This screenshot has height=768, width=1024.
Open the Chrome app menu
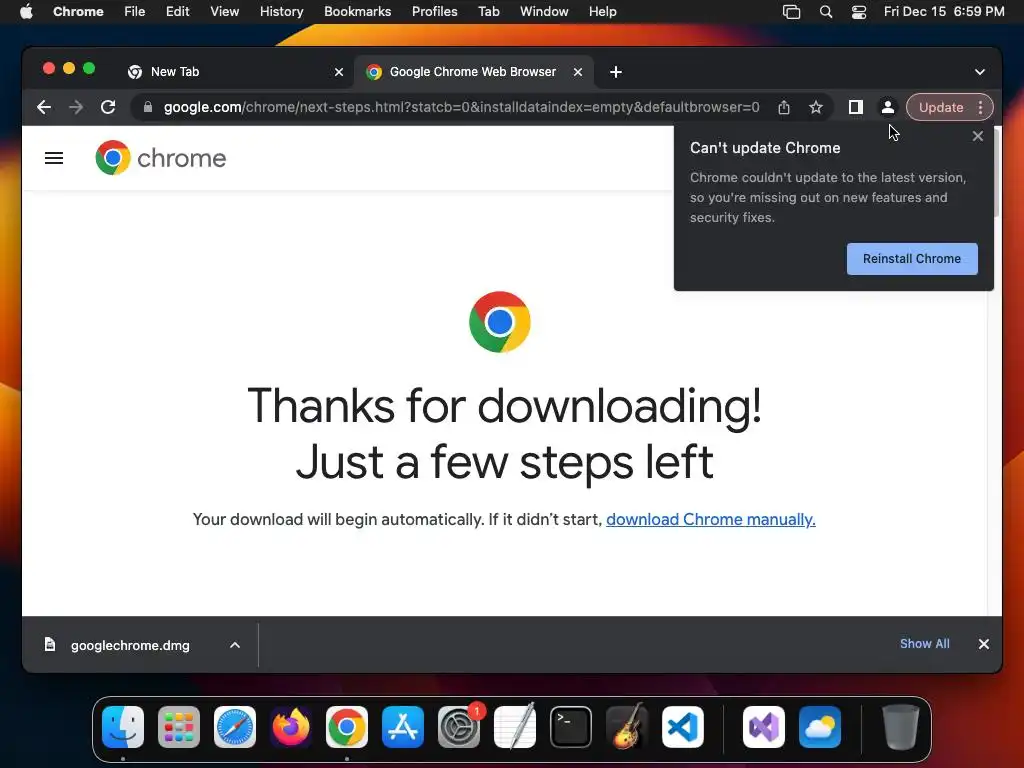78,12
